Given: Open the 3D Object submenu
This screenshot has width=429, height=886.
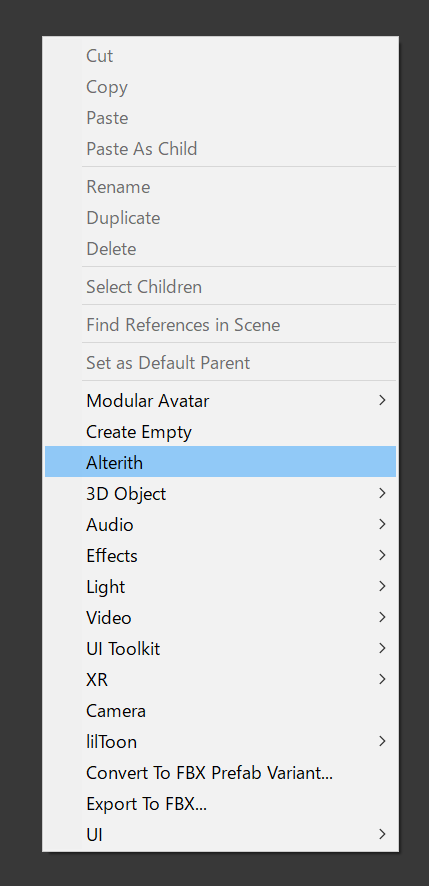Looking at the screenshot, I should click(220, 493).
